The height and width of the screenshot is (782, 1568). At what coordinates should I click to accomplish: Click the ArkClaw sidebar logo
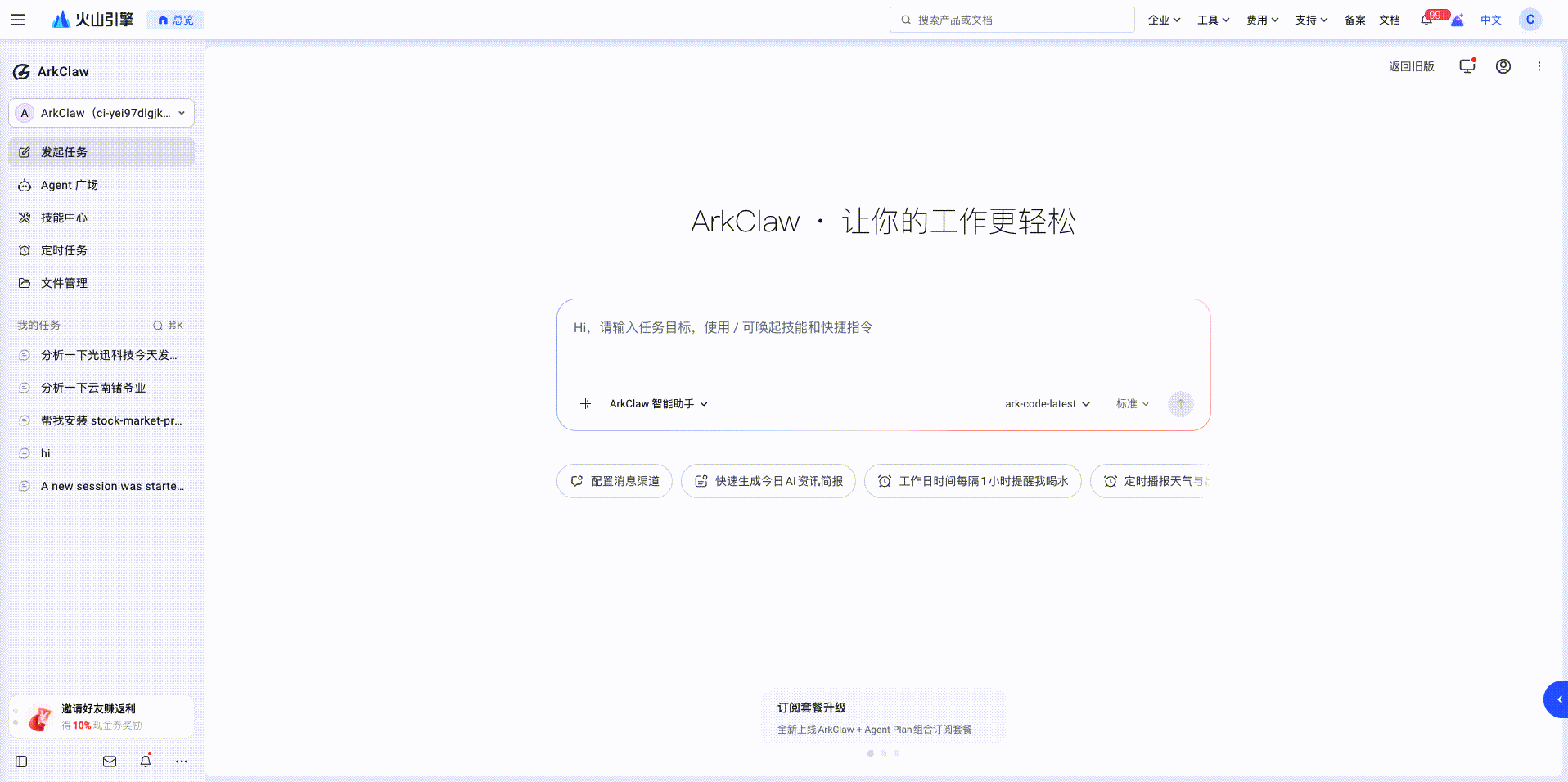pos(51,72)
